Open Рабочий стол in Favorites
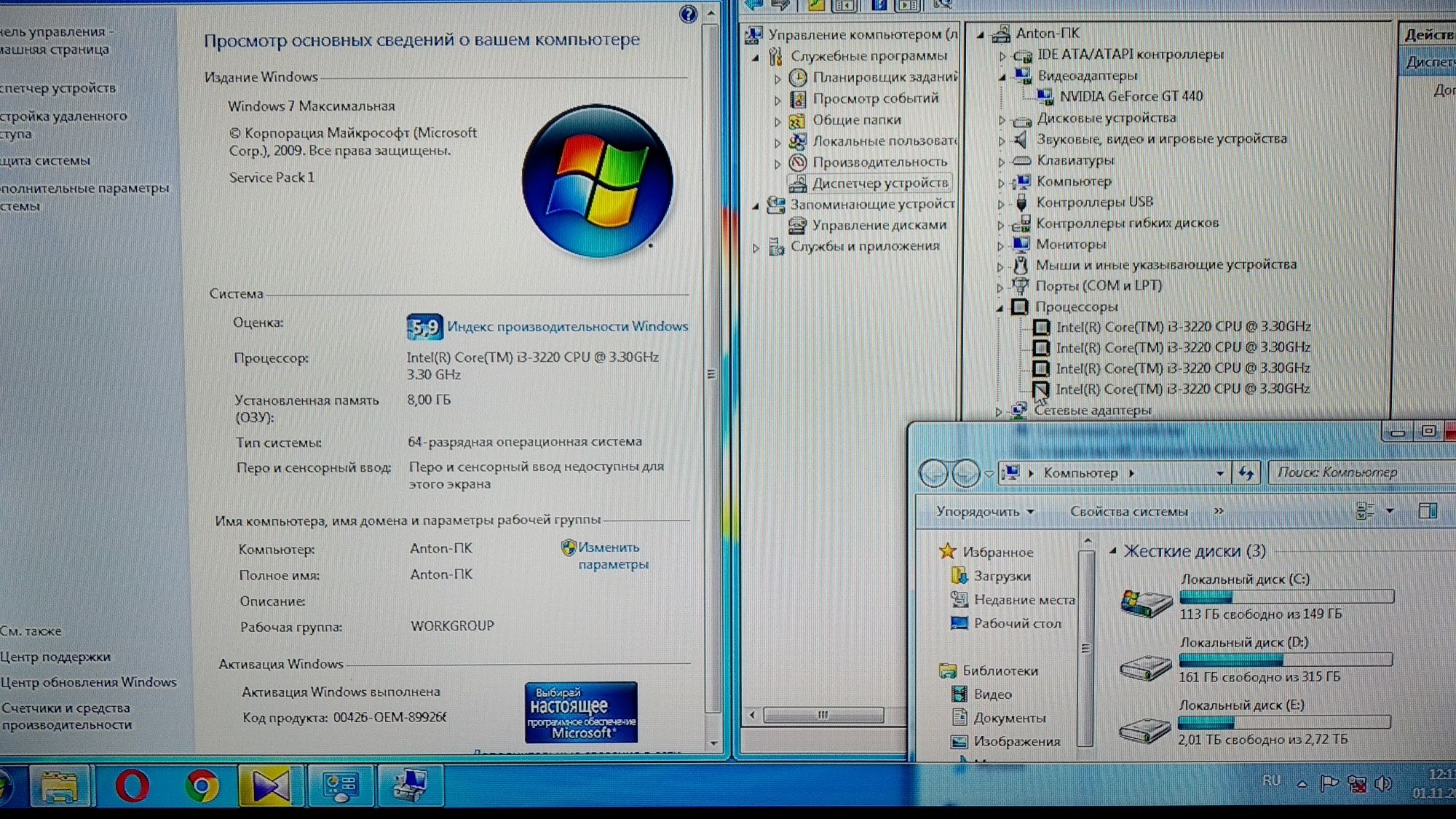1456x819 pixels. click(1017, 623)
